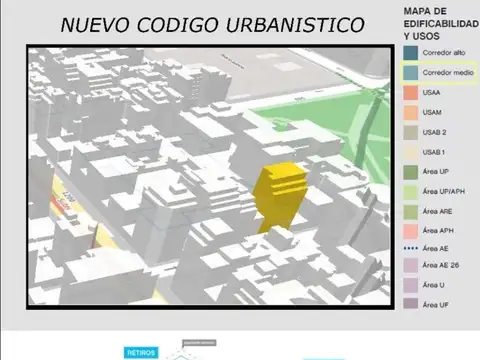
Task: Click the 'Corredor alto' legend text
Action: tap(444, 53)
